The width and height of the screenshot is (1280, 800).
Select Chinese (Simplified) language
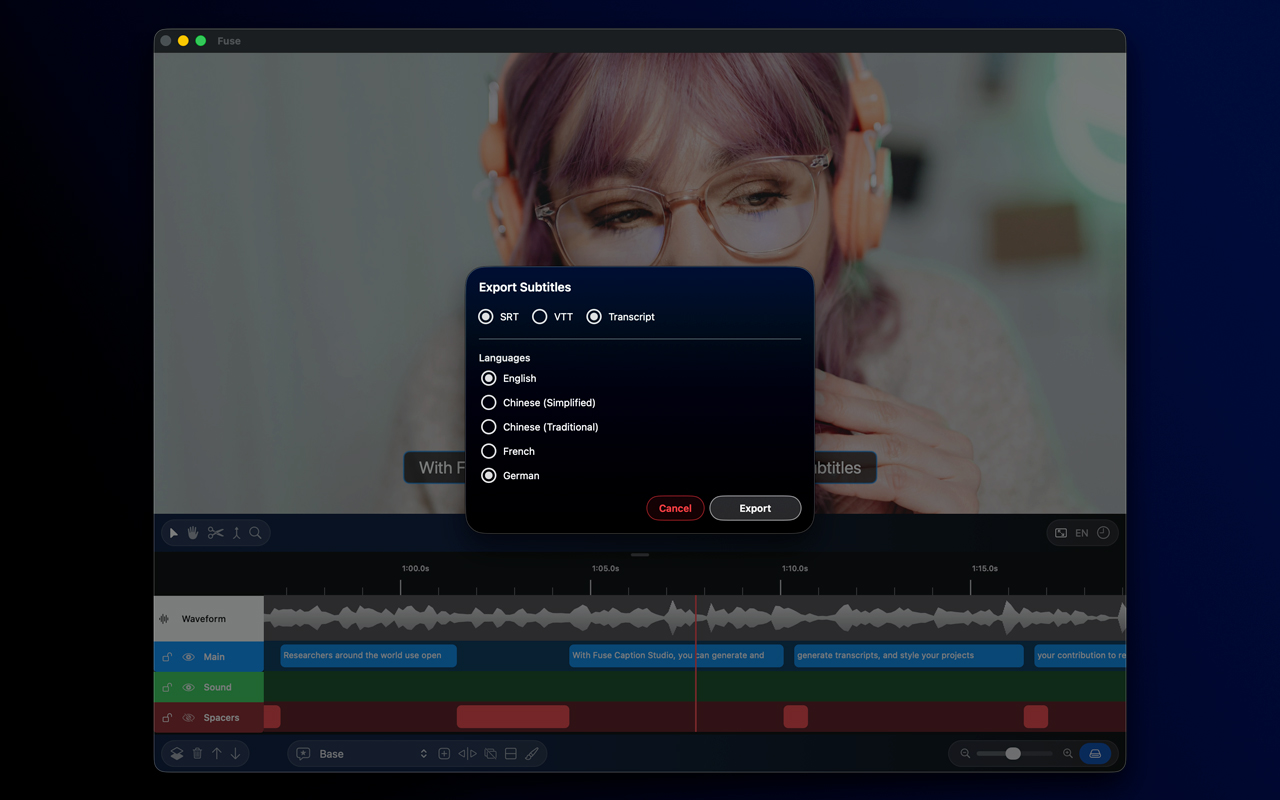(489, 403)
